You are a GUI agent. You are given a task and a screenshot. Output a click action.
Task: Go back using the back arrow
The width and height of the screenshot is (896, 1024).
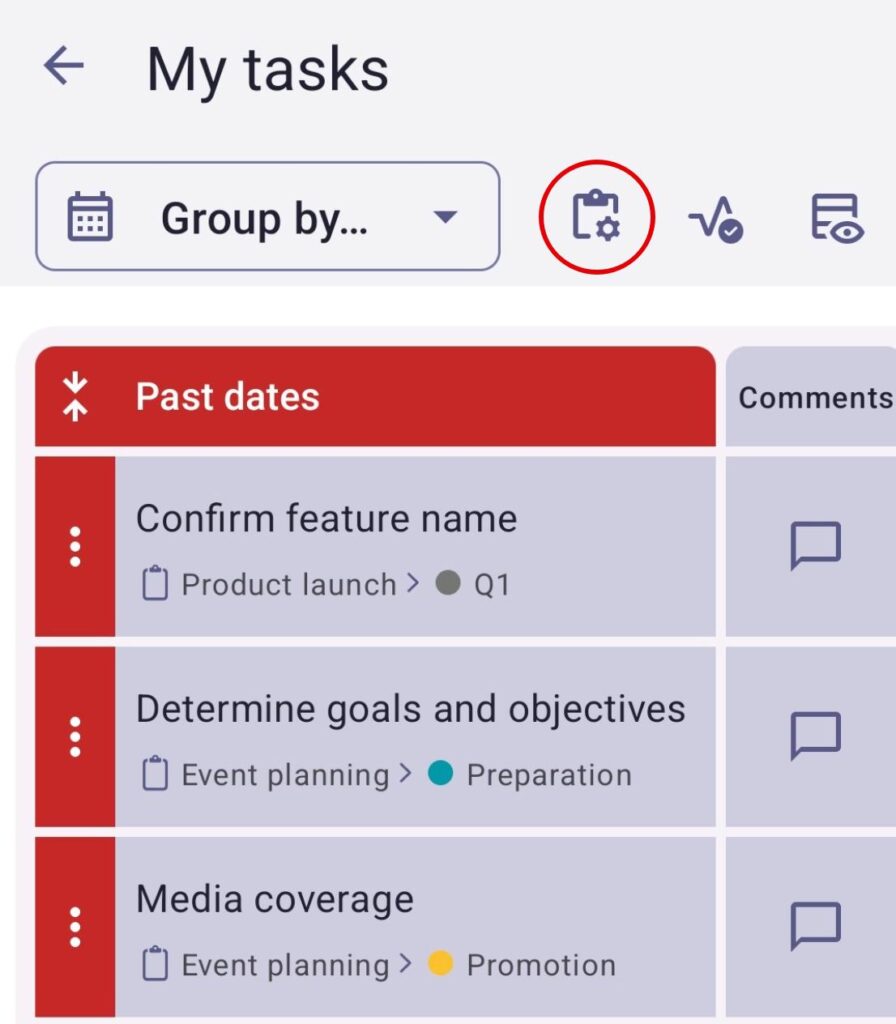64,67
